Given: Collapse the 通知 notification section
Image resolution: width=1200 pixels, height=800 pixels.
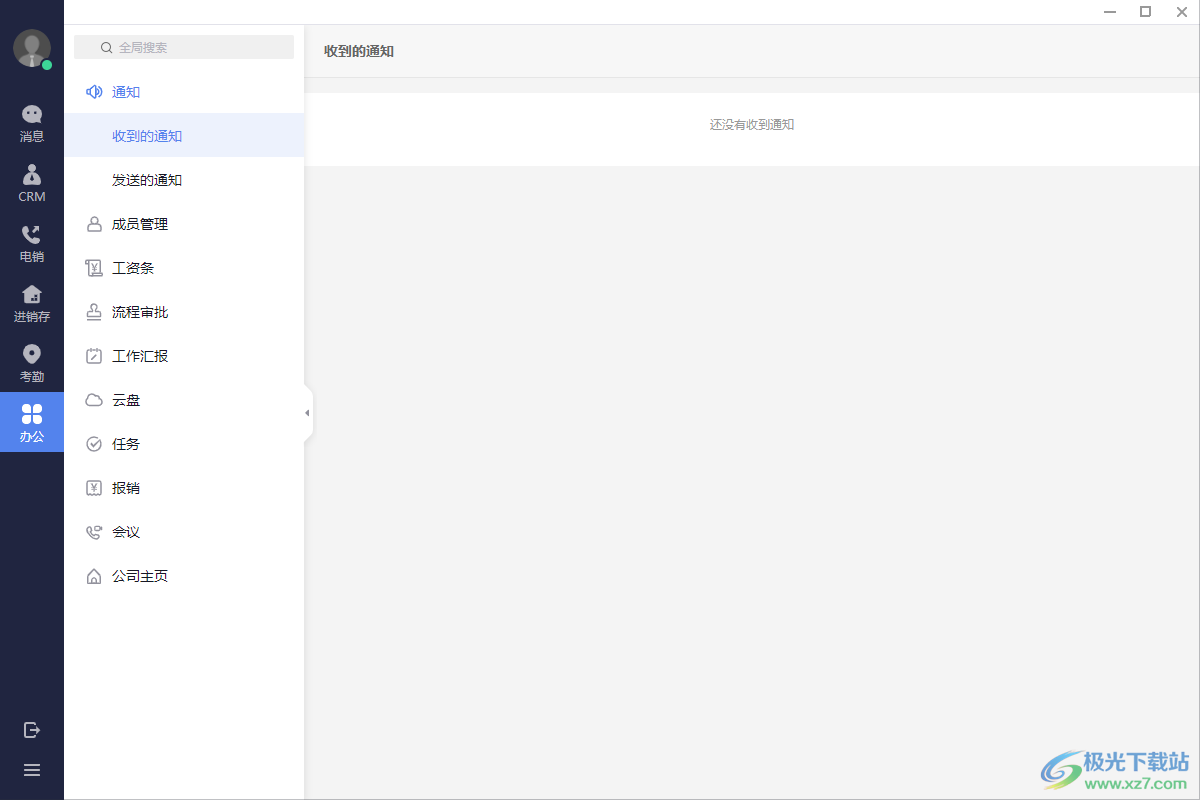Looking at the screenshot, I should (x=184, y=92).
